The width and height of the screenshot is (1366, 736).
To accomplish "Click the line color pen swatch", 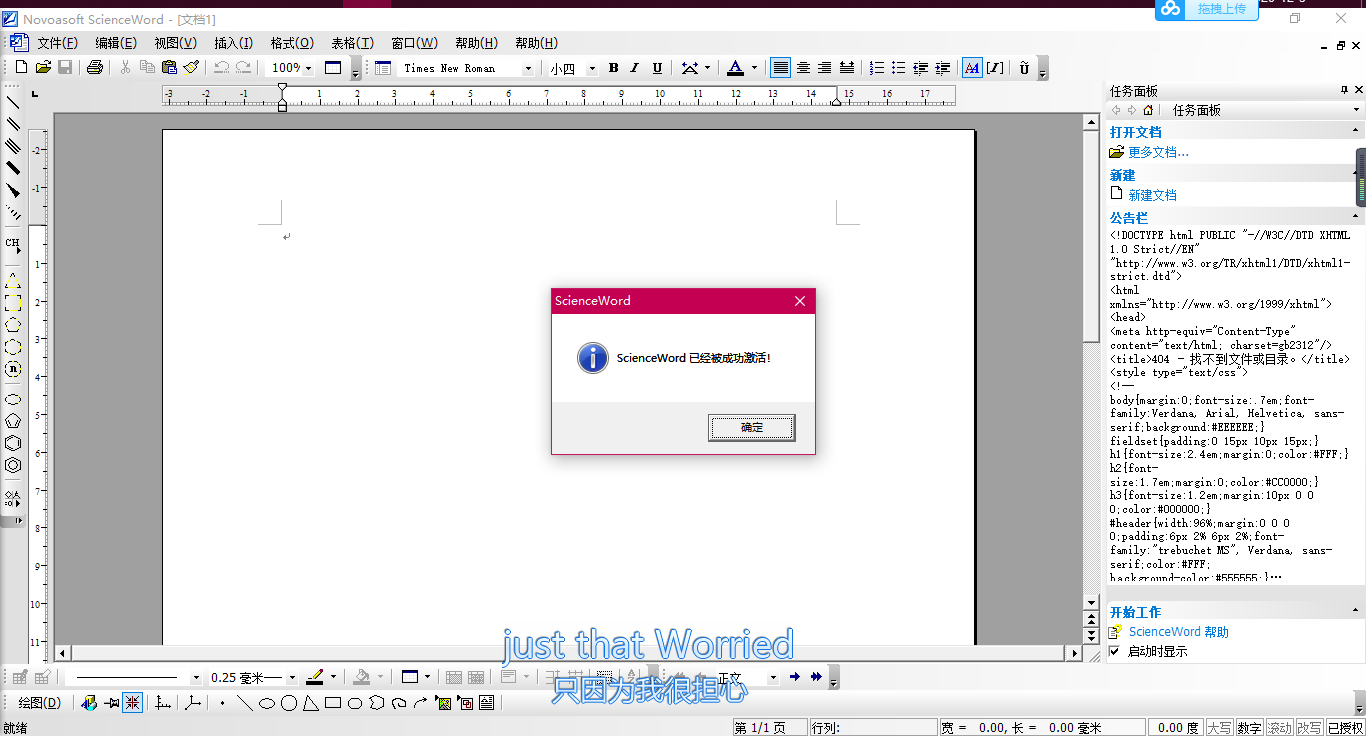I will point(314,677).
